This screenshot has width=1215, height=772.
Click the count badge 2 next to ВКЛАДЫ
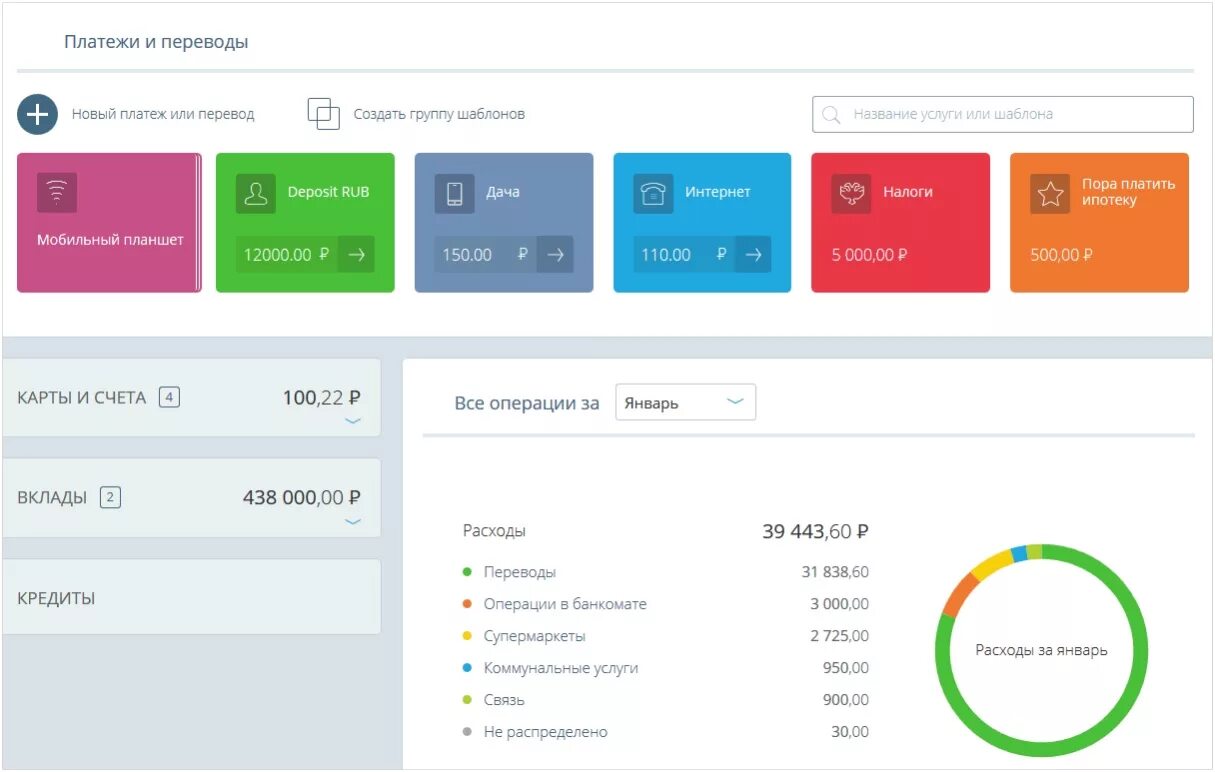tap(110, 497)
